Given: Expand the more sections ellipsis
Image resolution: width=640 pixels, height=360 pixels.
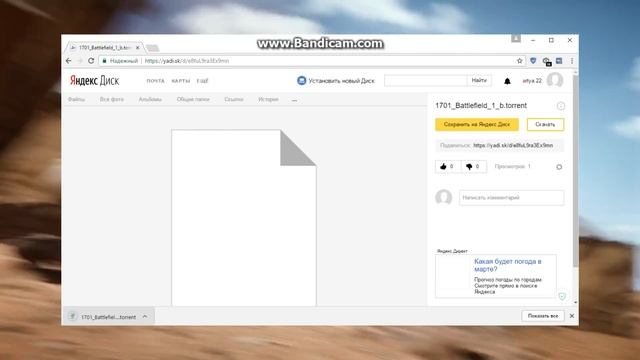Looking at the screenshot, I should pos(295,100).
